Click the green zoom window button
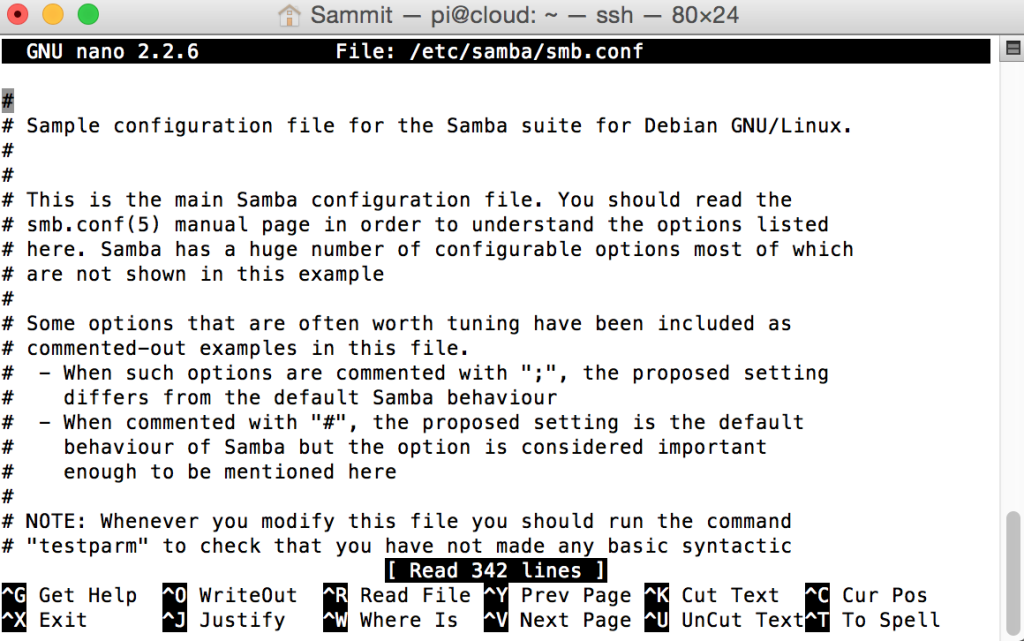1024x641 pixels. (88, 14)
